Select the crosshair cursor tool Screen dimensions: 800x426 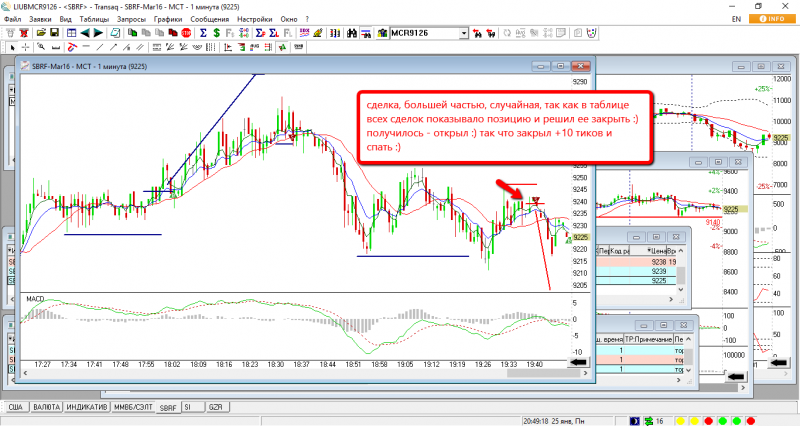[26, 47]
